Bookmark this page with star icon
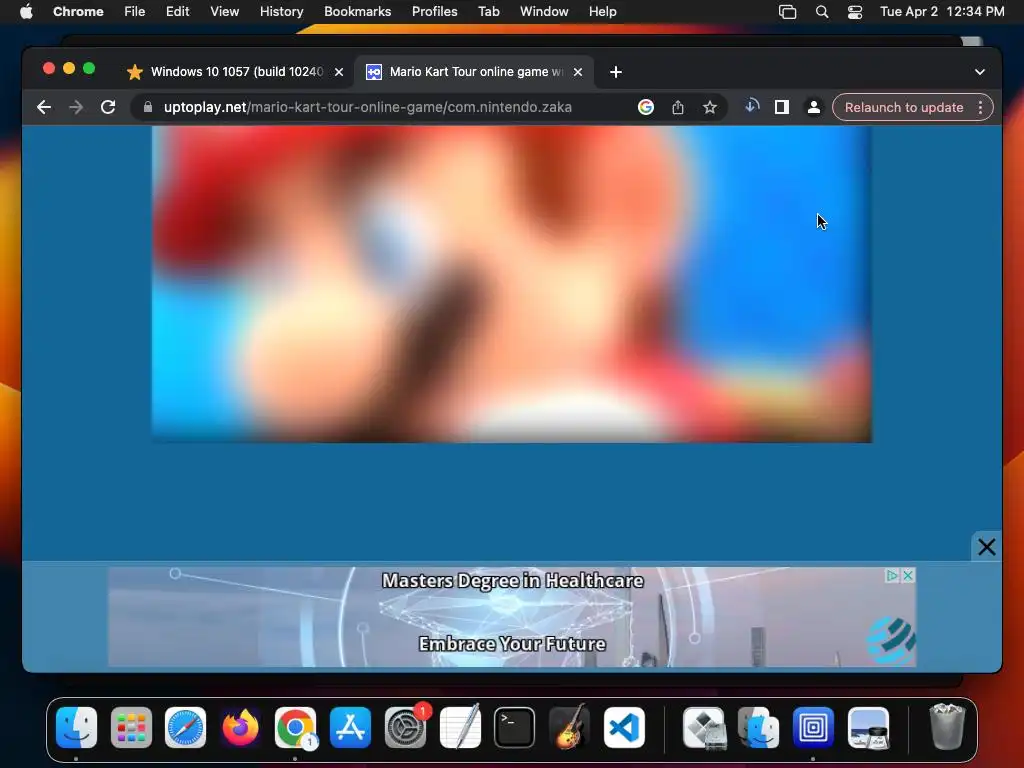This screenshot has height=768, width=1024. pos(710,107)
